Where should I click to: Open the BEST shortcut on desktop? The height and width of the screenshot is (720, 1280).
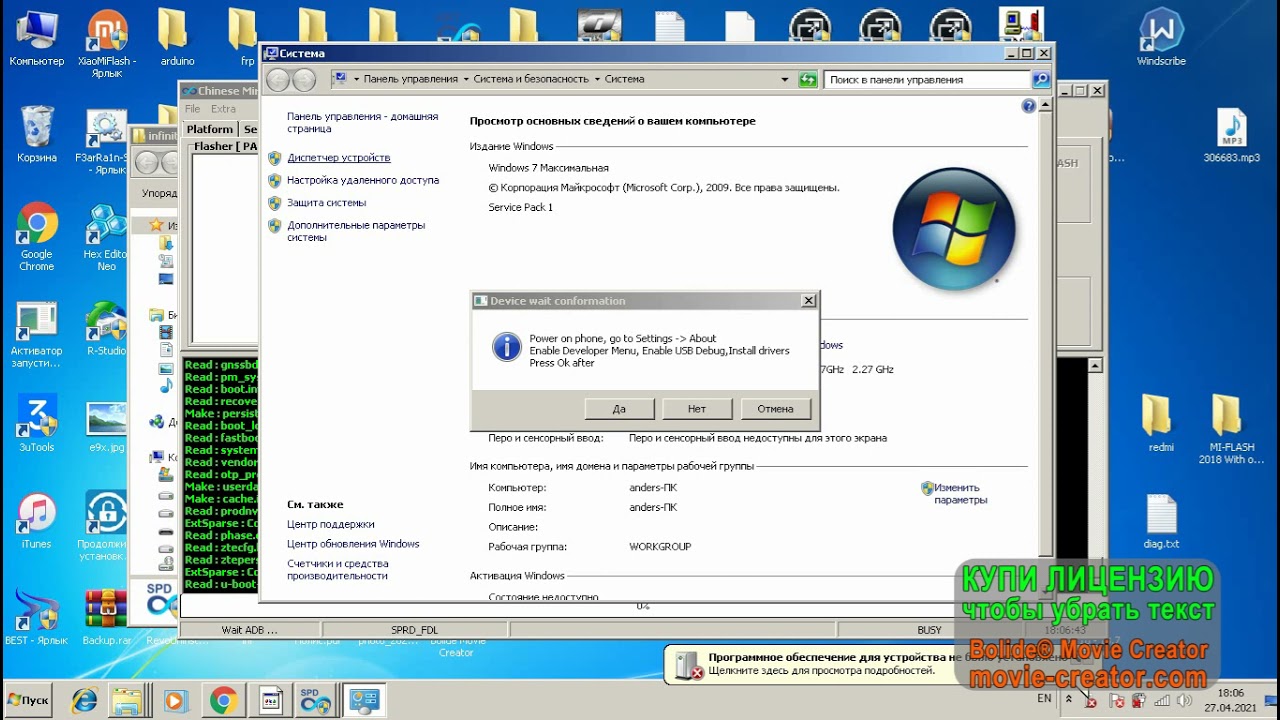click(37, 617)
